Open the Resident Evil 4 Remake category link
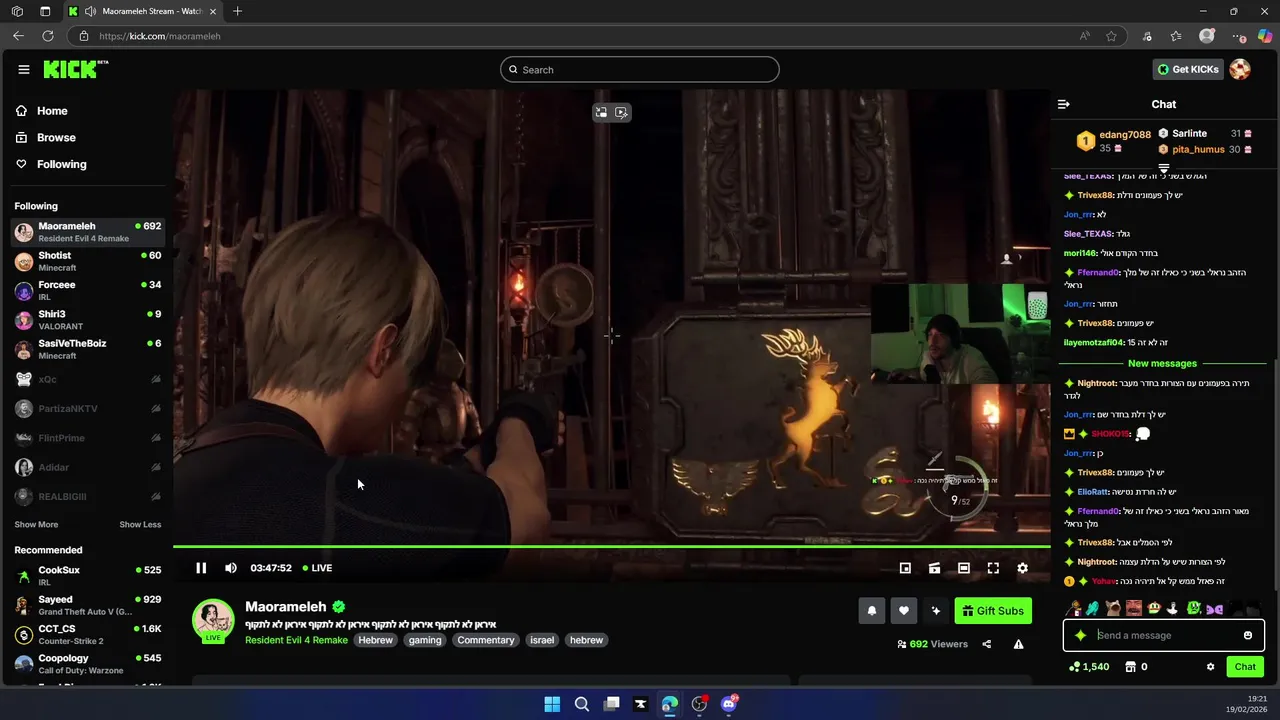Image resolution: width=1280 pixels, height=720 pixels. [x=296, y=640]
